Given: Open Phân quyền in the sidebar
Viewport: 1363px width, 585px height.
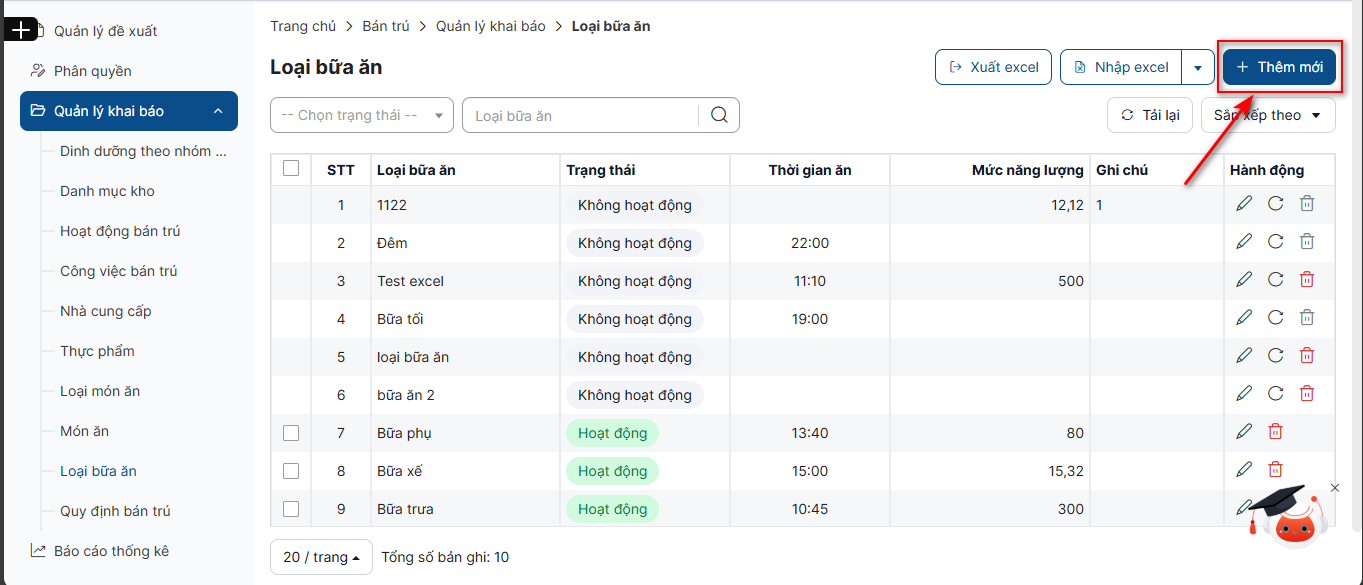Looking at the screenshot, I should pyautogui.click(x=92, y=71).
